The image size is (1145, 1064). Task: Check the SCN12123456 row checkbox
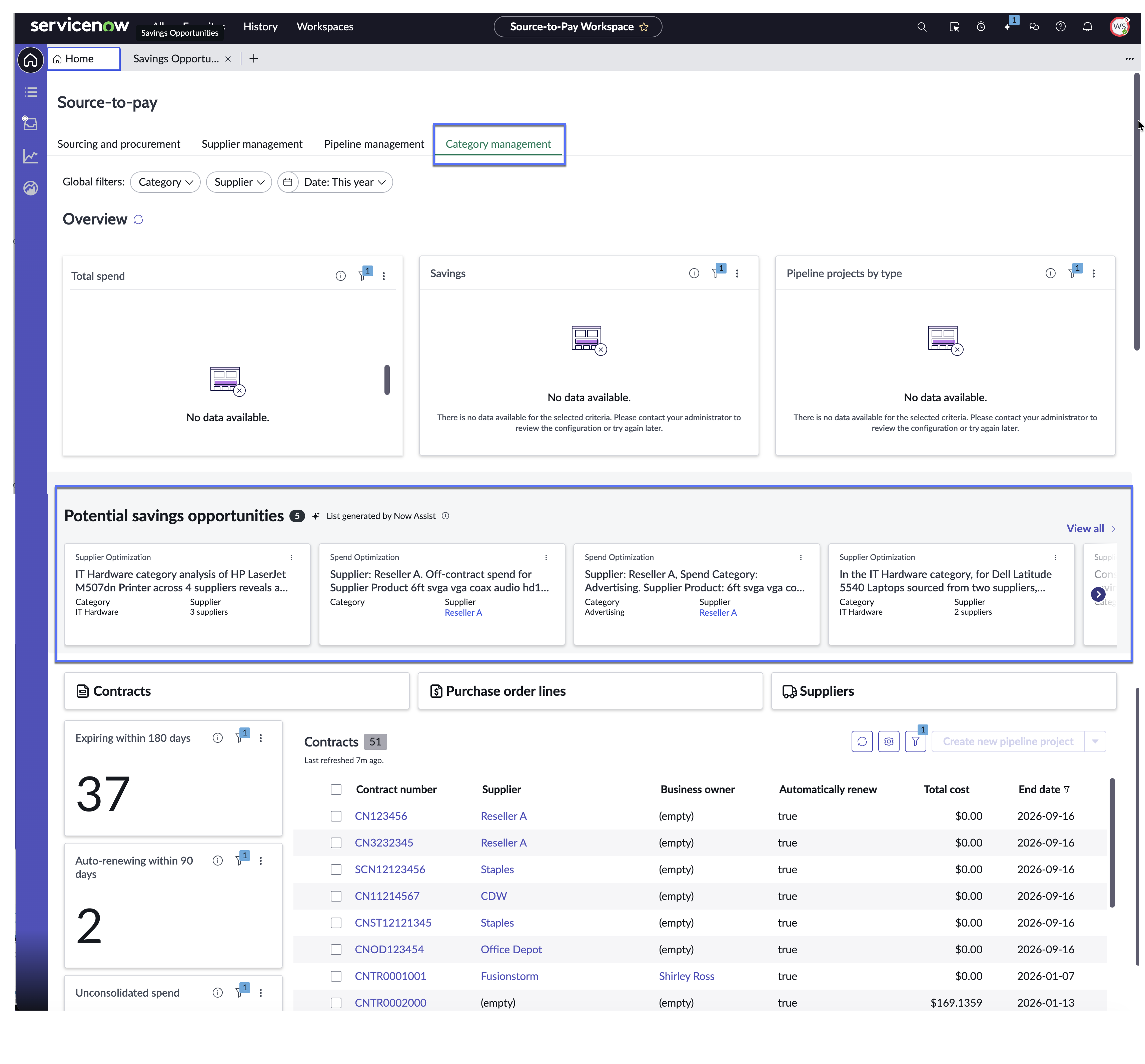pyautogui.click(x=336, y=870)
